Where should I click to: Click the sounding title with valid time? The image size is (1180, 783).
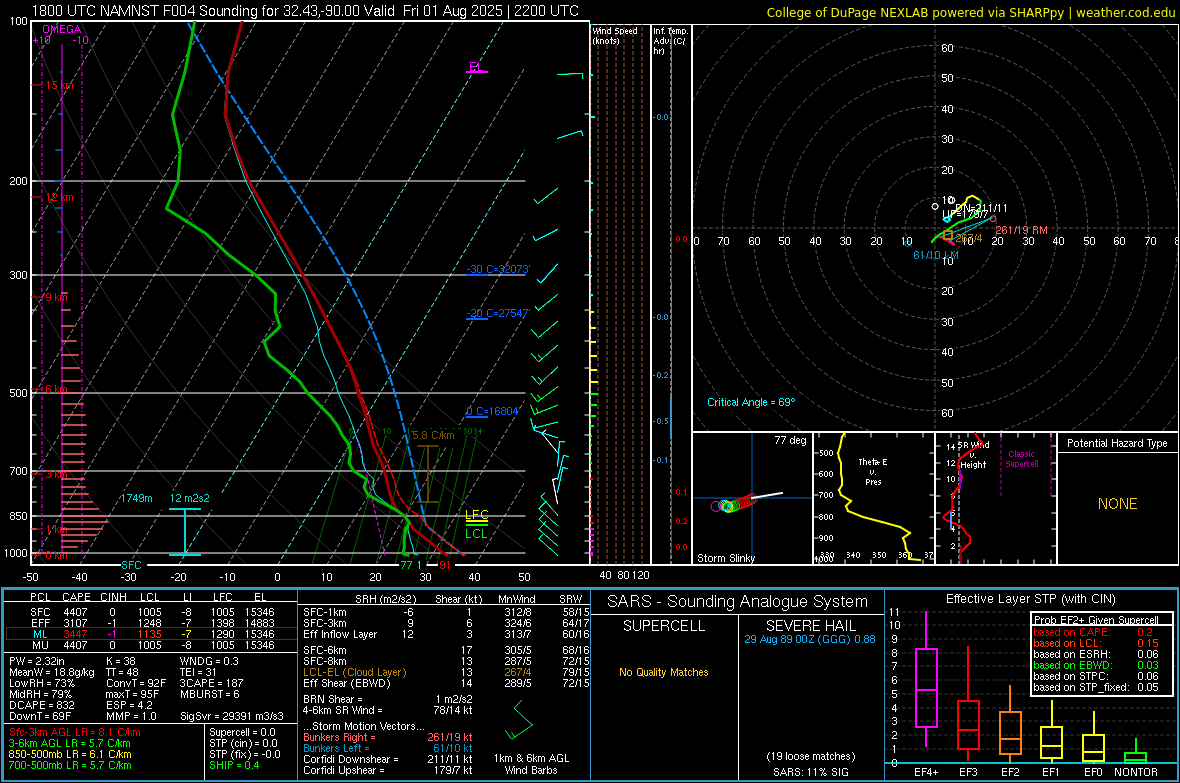click(x=305, y=11)
